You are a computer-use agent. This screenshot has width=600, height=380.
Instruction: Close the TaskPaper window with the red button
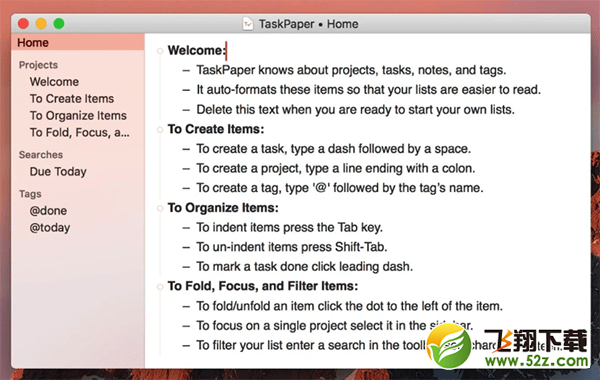click(24, 24)
